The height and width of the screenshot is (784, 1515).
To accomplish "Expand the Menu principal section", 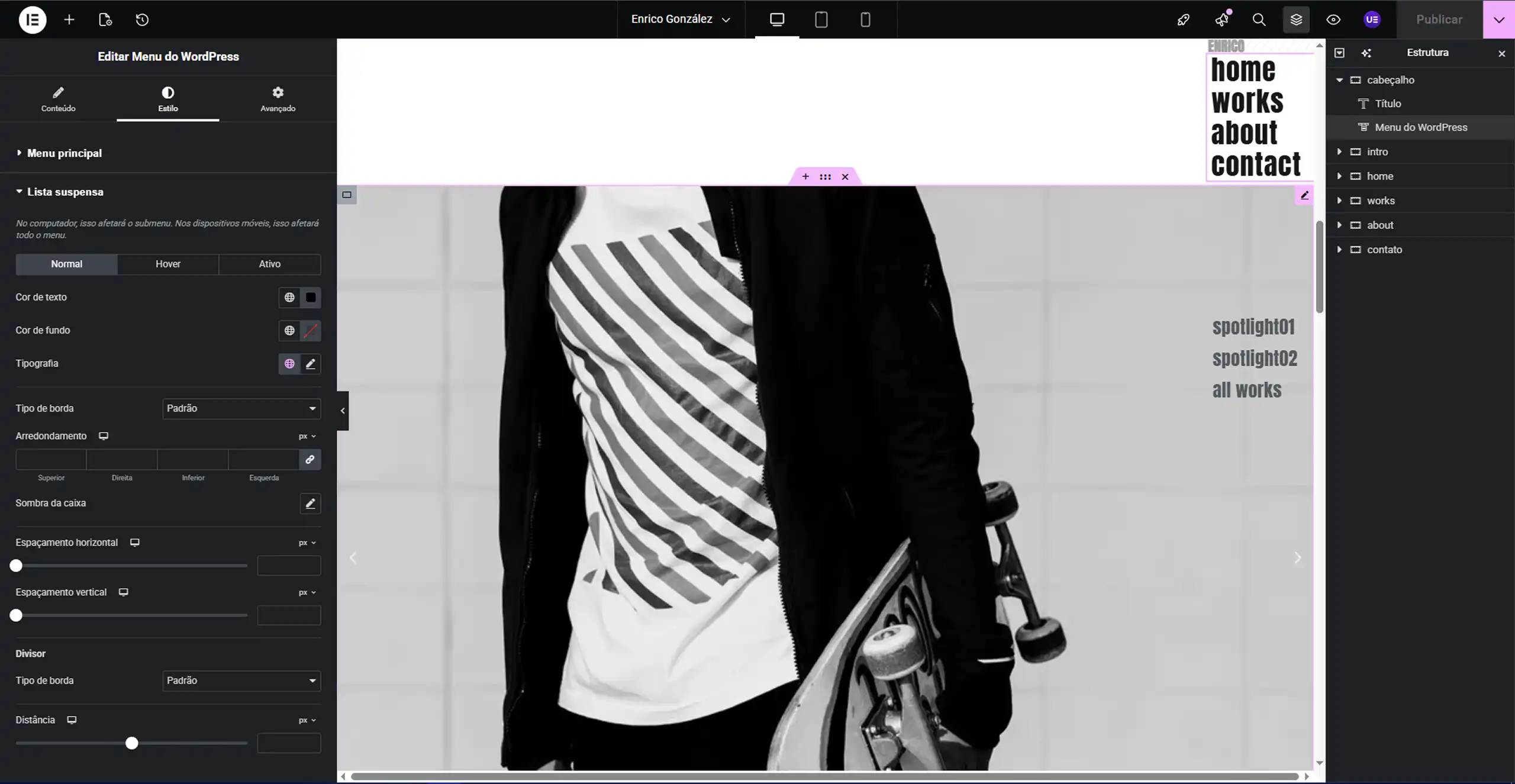I will coord(64,153).
